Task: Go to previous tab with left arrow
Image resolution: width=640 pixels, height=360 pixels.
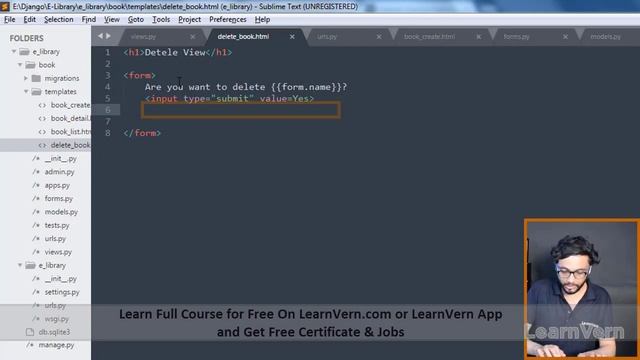Action: 100,36
